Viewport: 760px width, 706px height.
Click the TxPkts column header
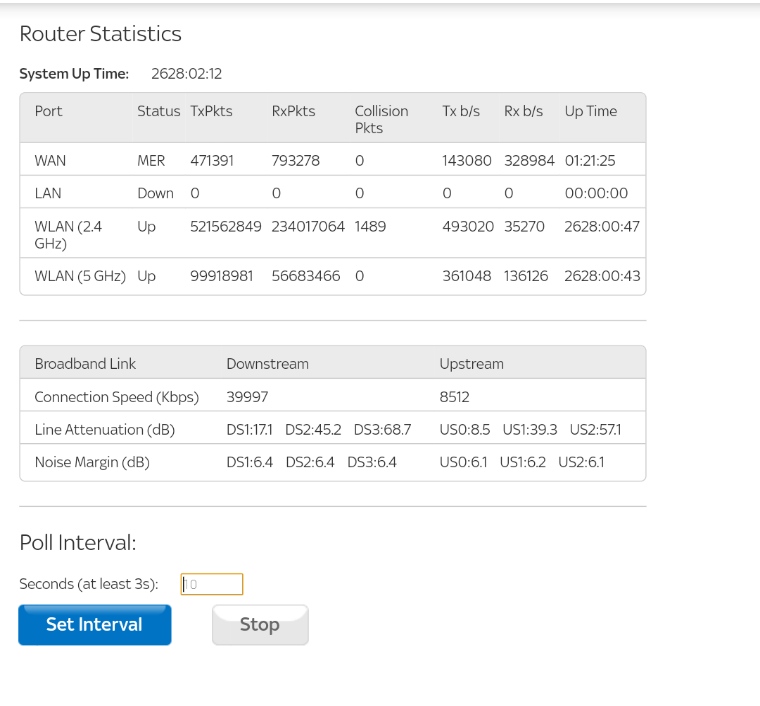point(211,111)
